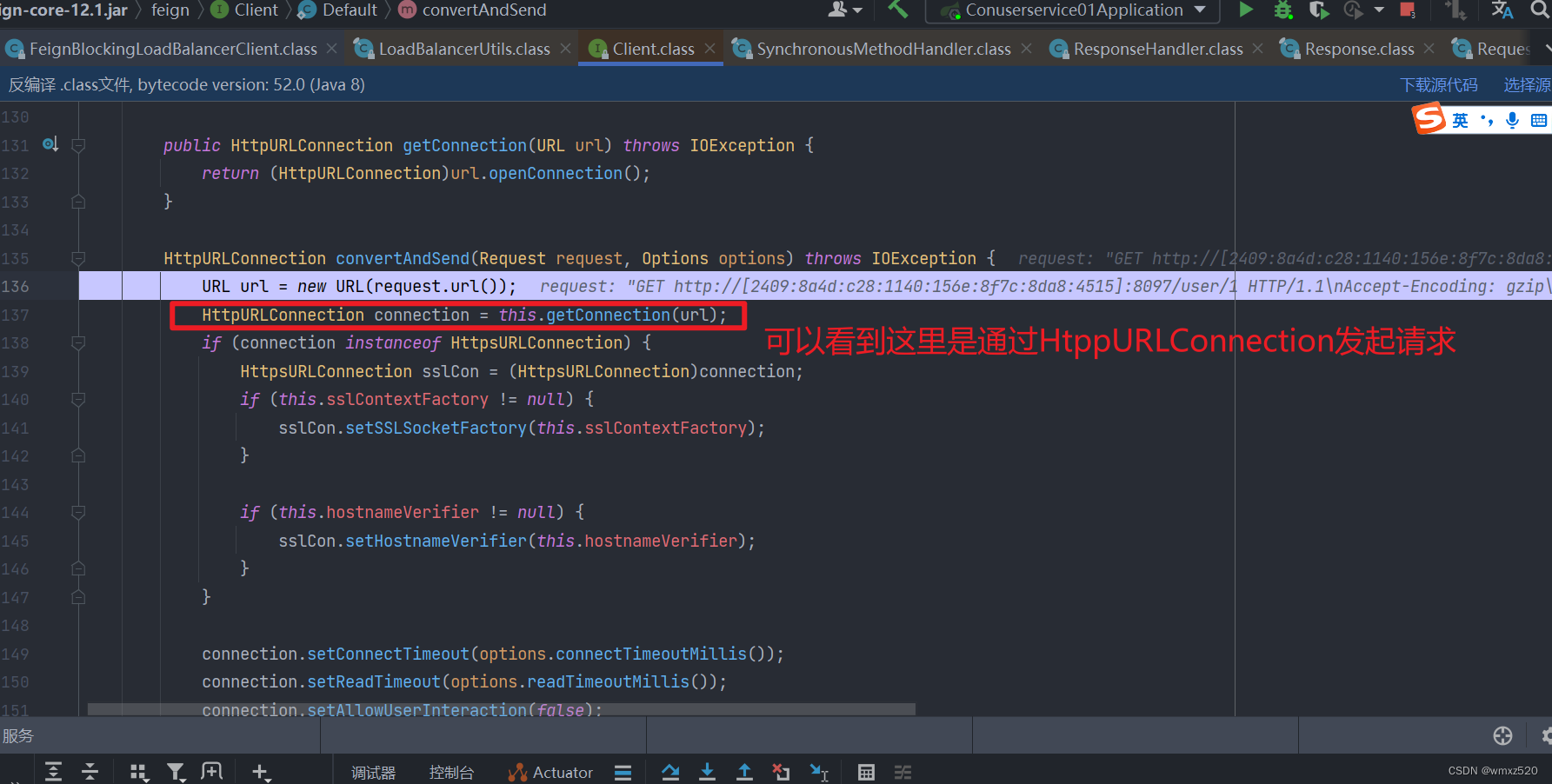Viewport: 1552px width, 784px height.
Task: Open the filter funnel in Services toolbar
Action: point(176,772)
